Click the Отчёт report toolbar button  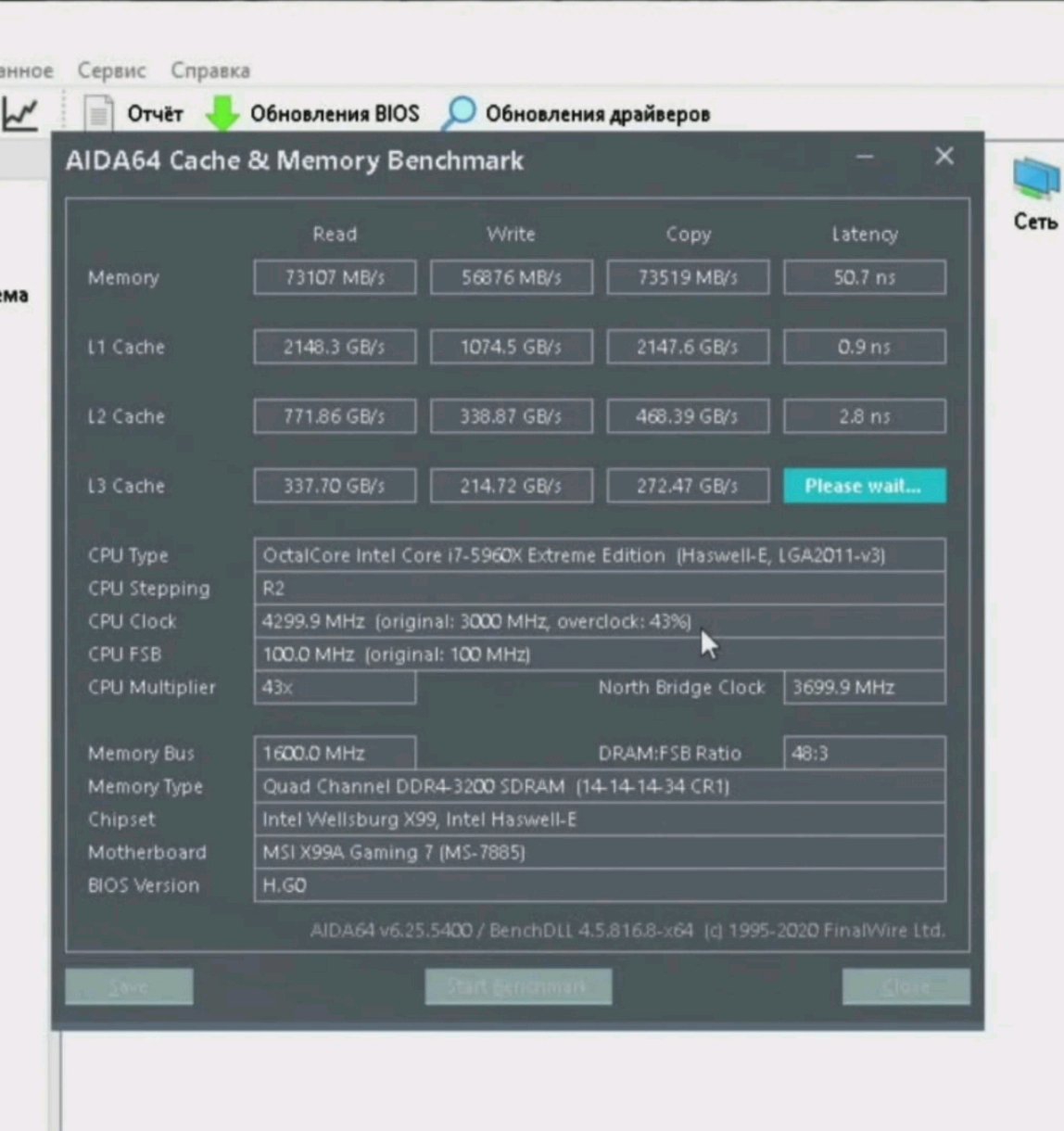point(134,114)
